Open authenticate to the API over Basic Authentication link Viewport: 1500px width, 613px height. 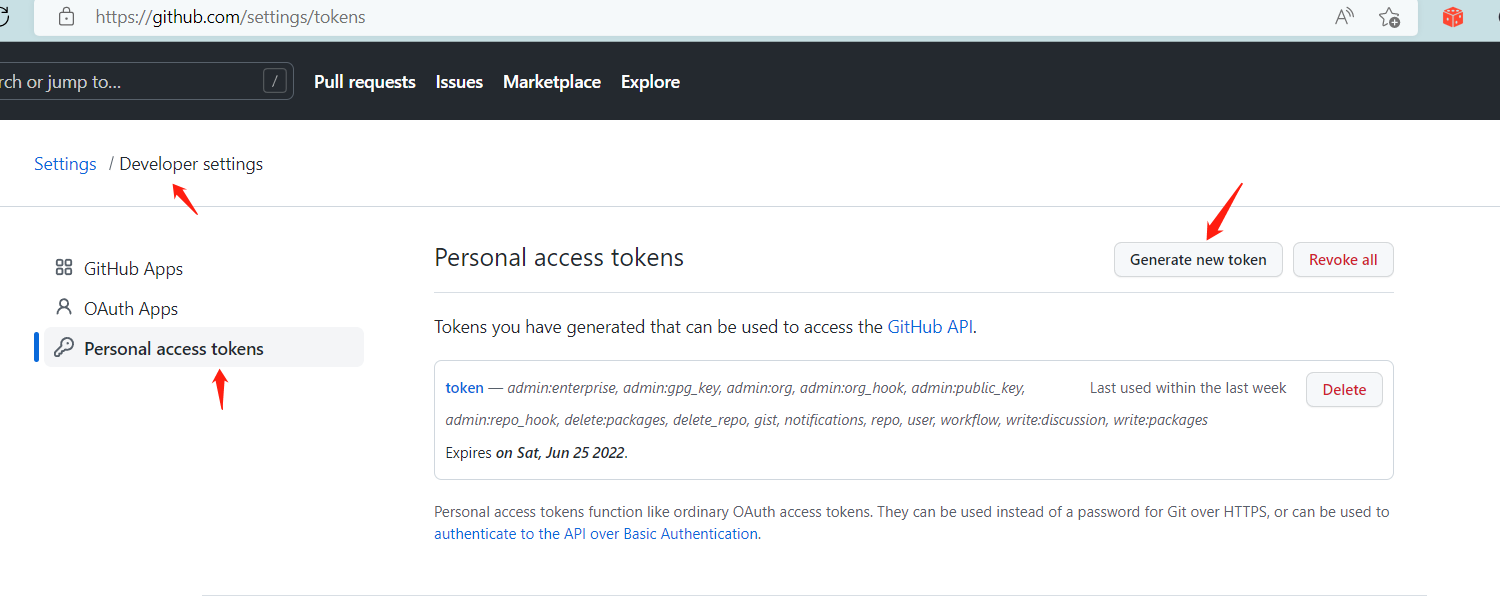(x=596, y=534)
